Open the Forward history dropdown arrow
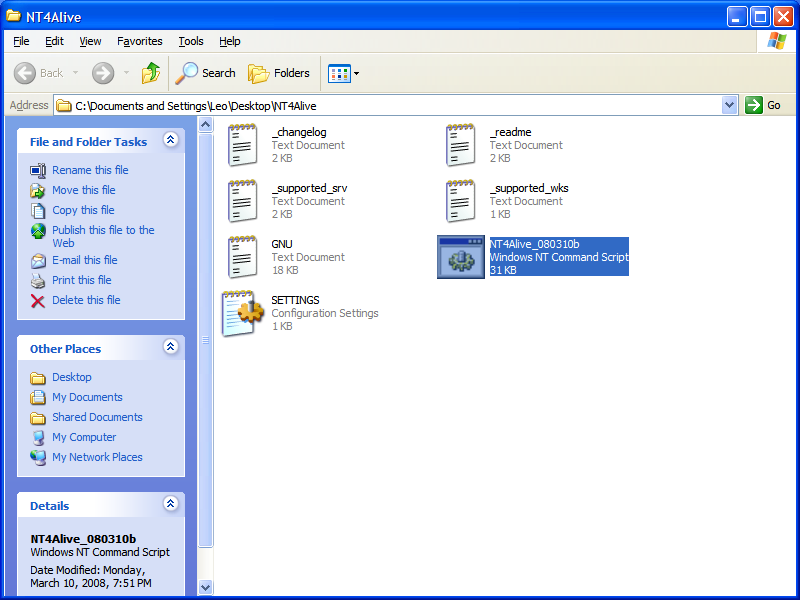The image size is (800, 600). pos(126,73)
